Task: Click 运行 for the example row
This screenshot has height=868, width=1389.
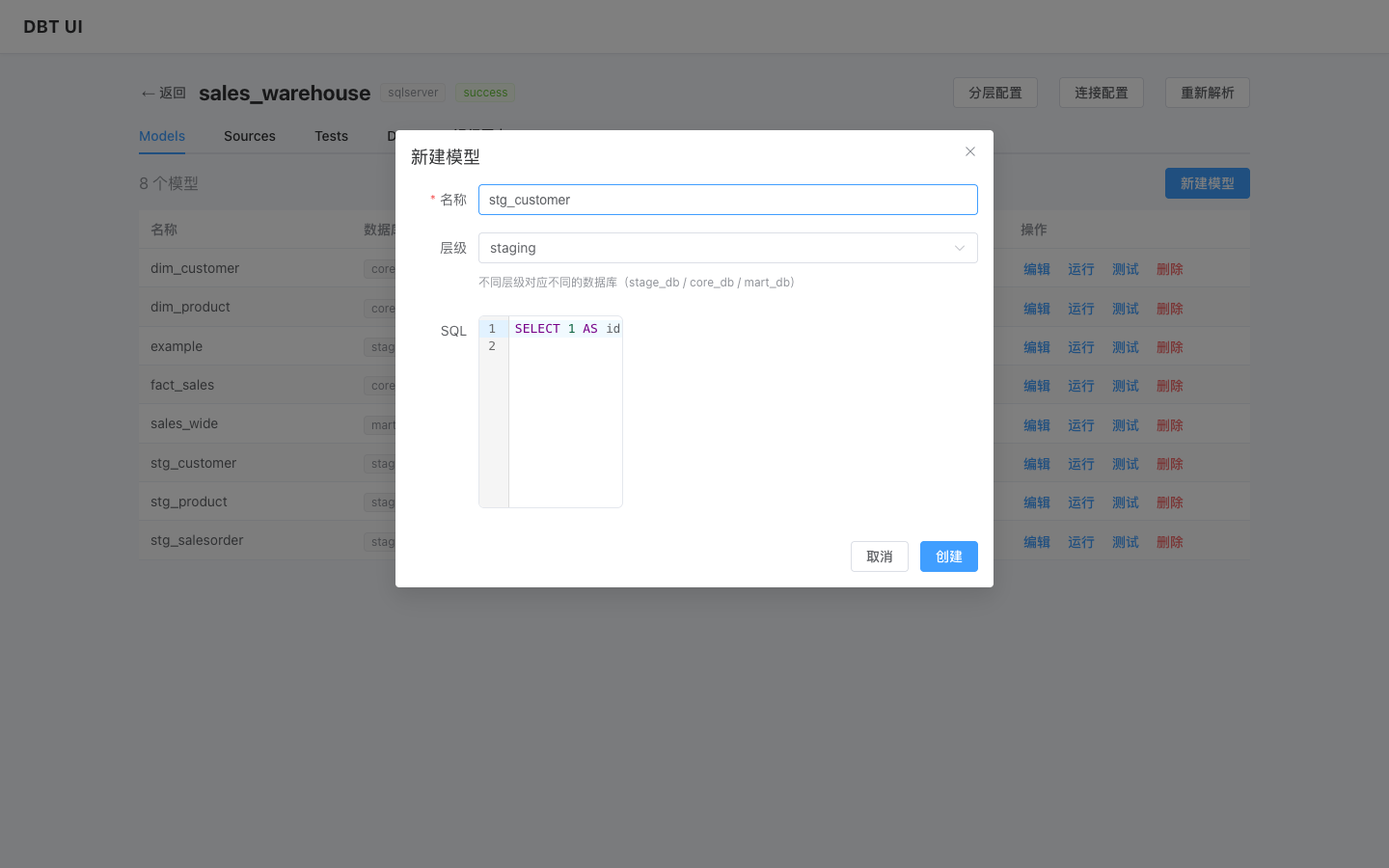Action: (1081, 347)
